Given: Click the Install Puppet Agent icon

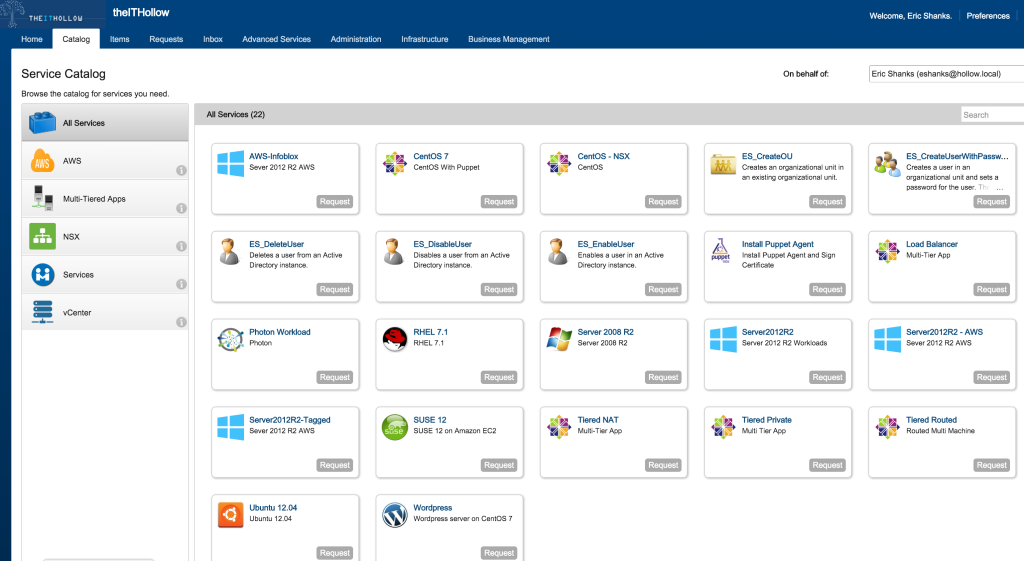Looking at the screenshot, I should coord(723,251).
